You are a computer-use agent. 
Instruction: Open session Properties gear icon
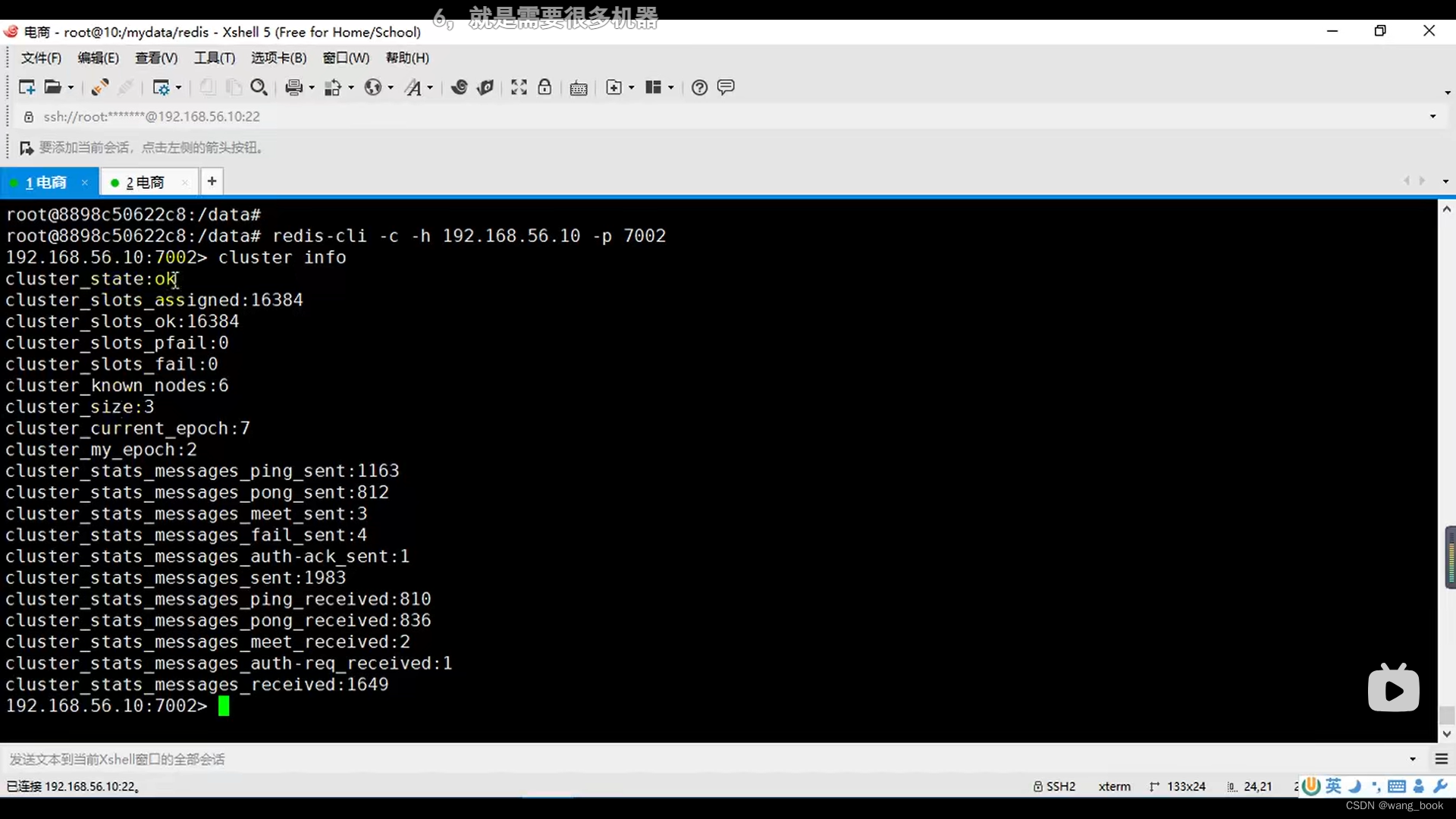click(x=161, y=87)
